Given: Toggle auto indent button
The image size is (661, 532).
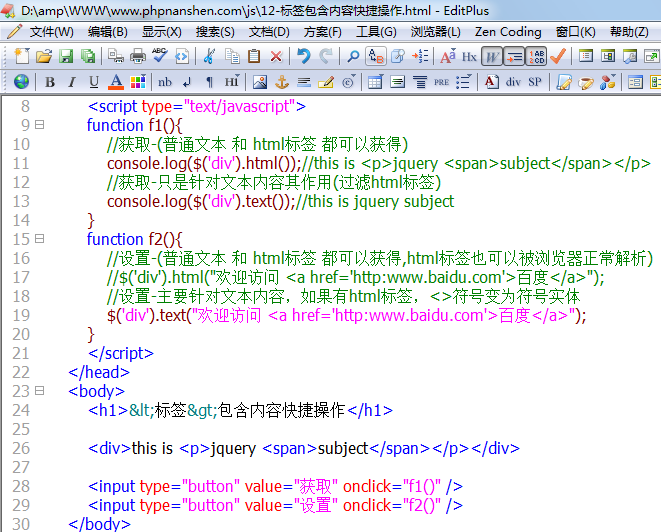Looking at the screenshot, I should 514,56.
